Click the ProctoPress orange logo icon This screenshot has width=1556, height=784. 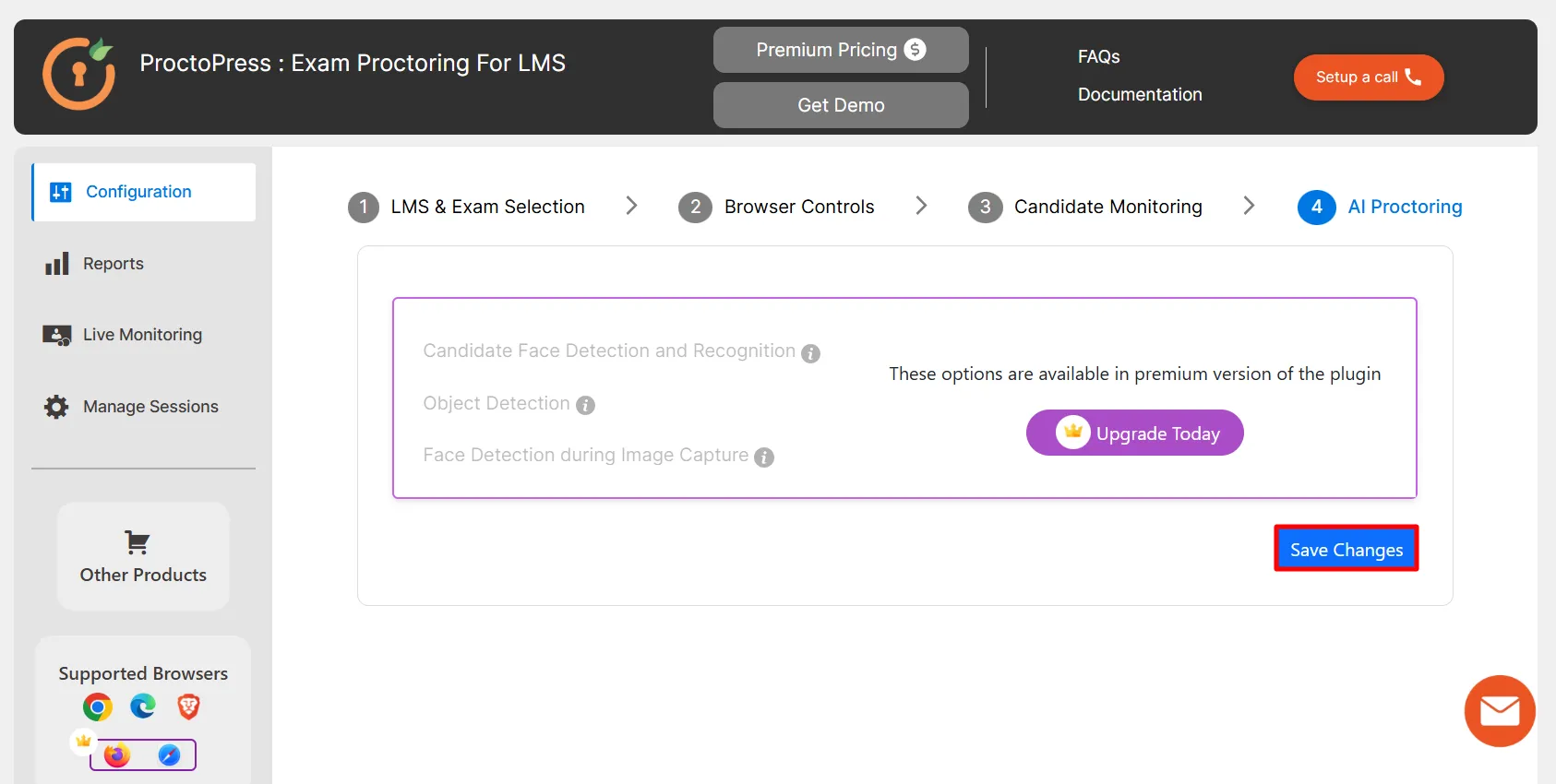pyautogui.click(x=79, y=73)
